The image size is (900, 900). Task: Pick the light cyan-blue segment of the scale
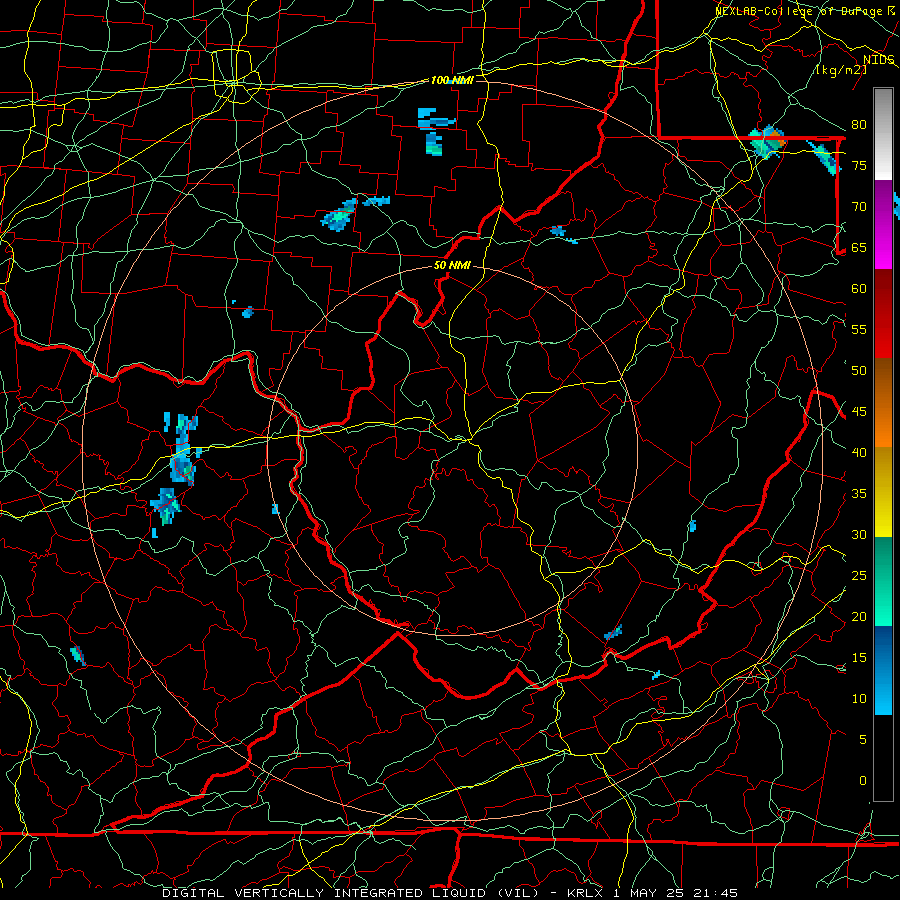click(883, 695)
